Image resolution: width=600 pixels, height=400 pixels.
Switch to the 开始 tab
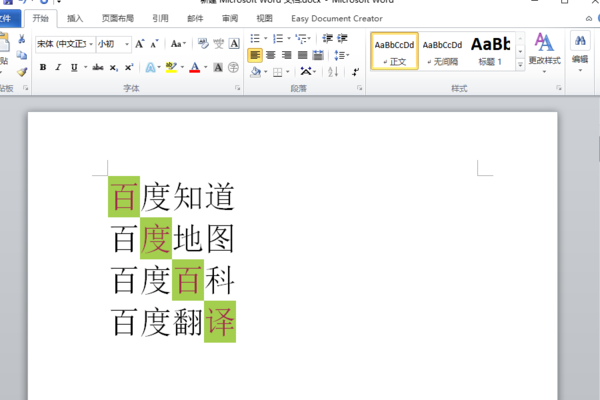pos(41,18)
